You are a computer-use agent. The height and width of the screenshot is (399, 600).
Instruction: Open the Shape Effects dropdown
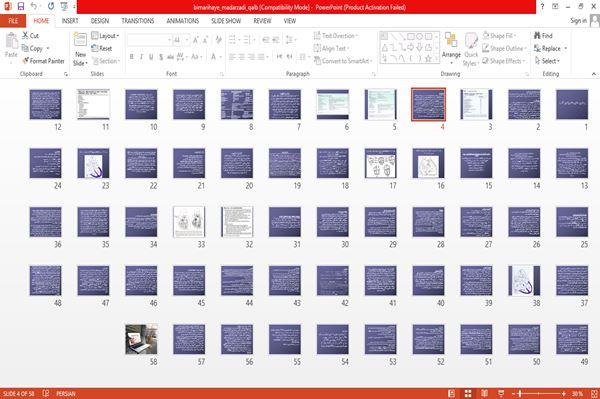pyautogui.click(x=504, y=61)
